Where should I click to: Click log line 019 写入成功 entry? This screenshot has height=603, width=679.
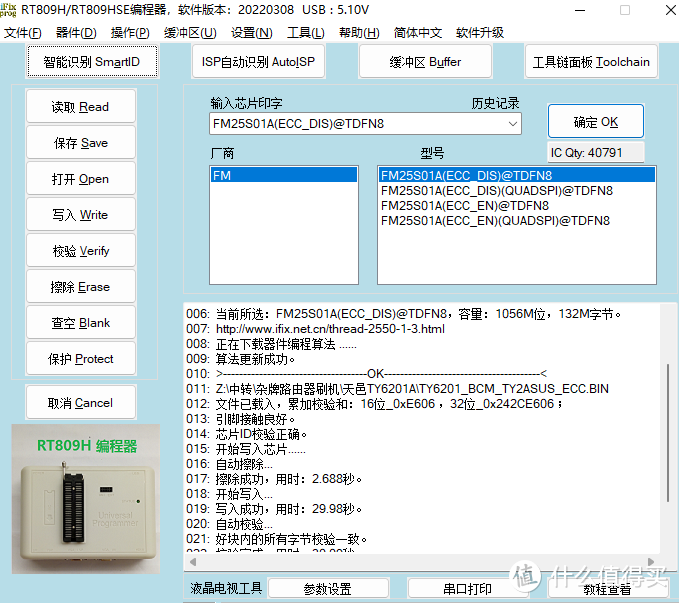(x=274, y=509)
